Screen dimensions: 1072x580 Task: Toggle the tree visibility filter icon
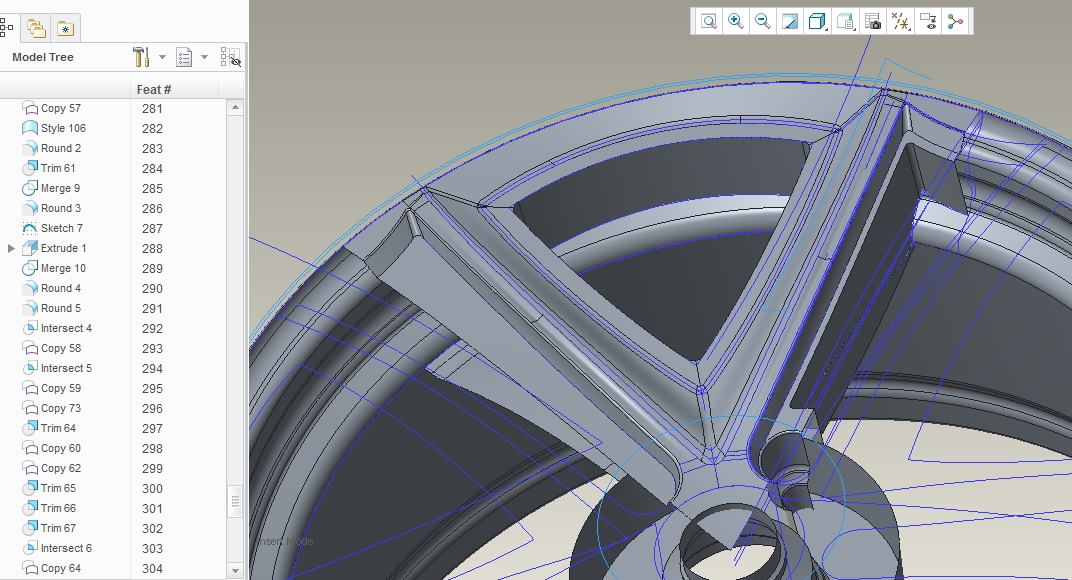coord(230,57)
